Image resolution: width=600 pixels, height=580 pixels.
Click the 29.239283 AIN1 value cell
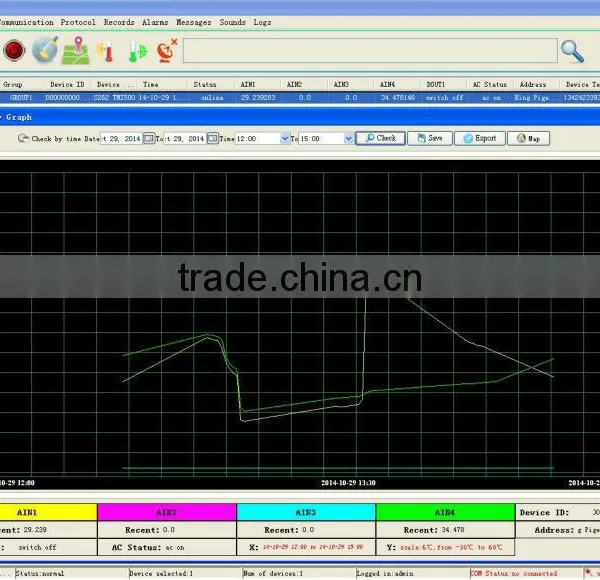(258, 98)
